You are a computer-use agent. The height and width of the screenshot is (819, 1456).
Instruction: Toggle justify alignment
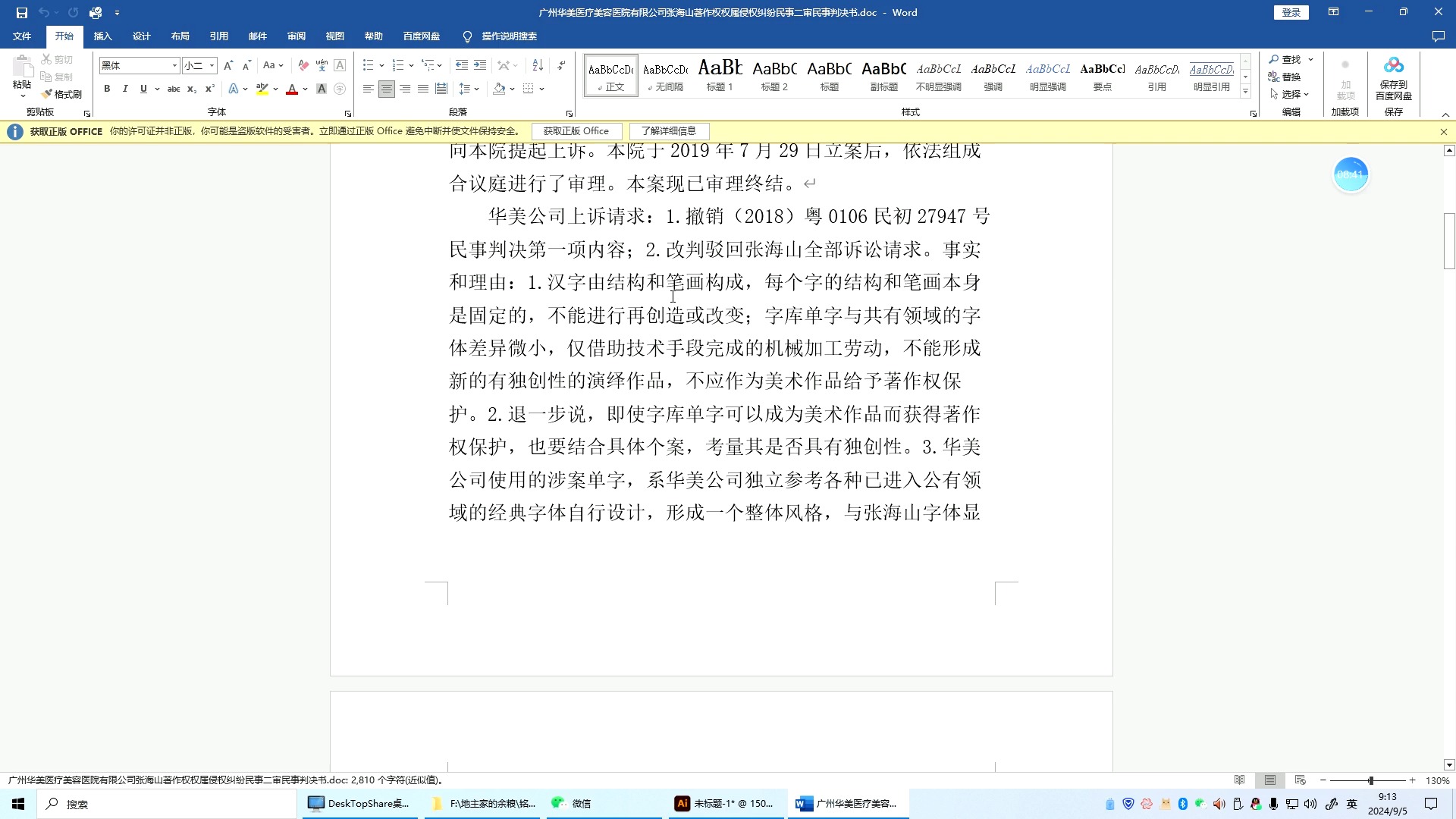tap(423, 89)
